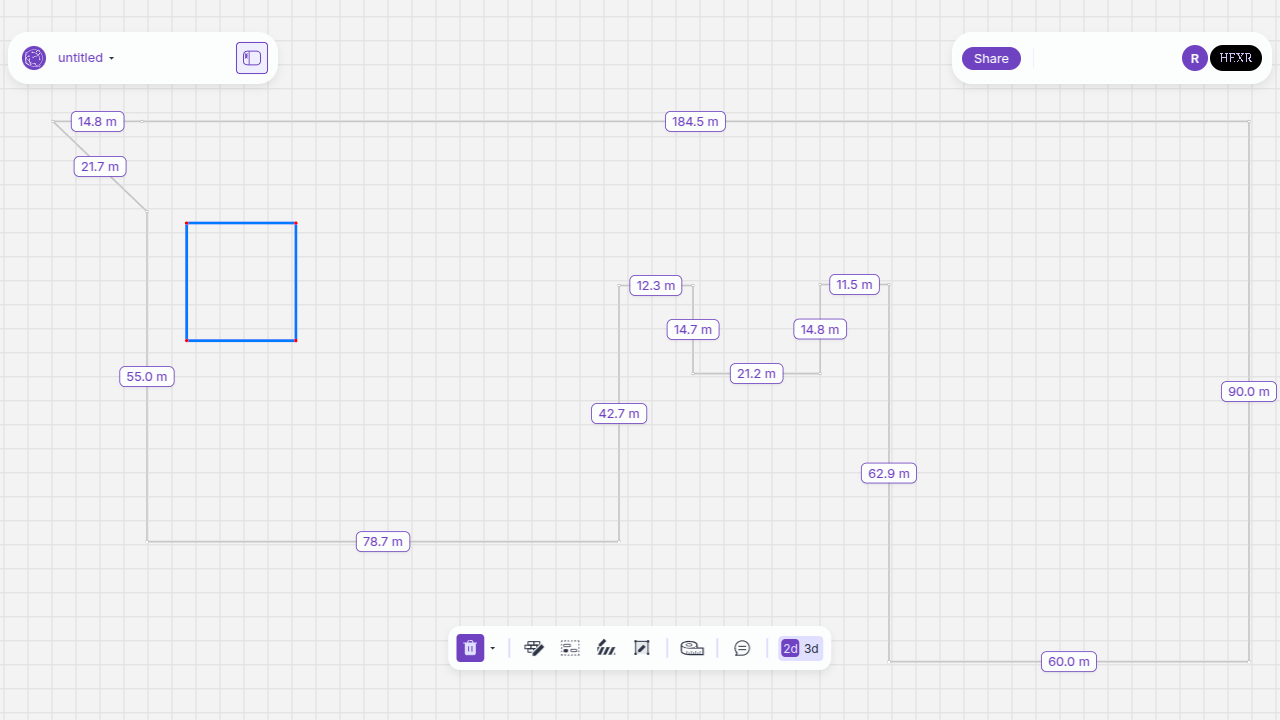Screen dimensions: 1280x720
Task: Select the brick wall drawing tool
Action: pos(534,648)
